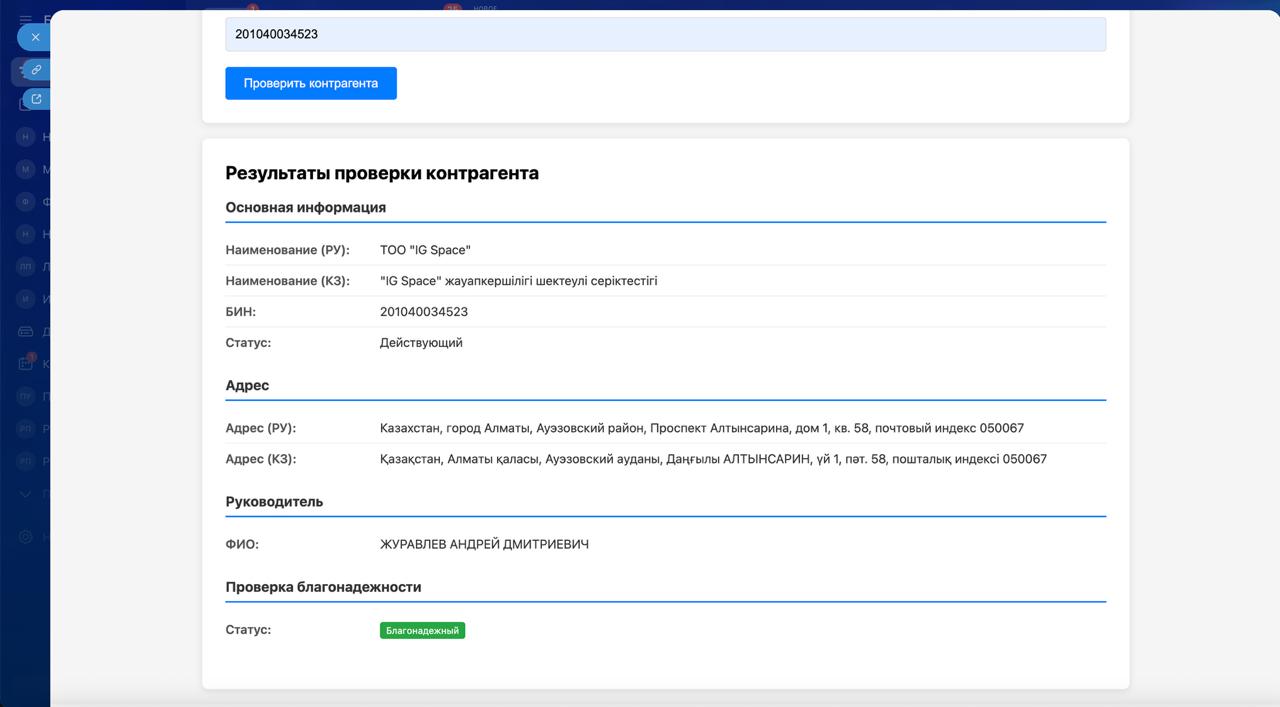The width and height of the screenshot is (1280, 707).
Task: Click the Russian address text with Проспект Алтынсарина
Action: pos(701,428)
